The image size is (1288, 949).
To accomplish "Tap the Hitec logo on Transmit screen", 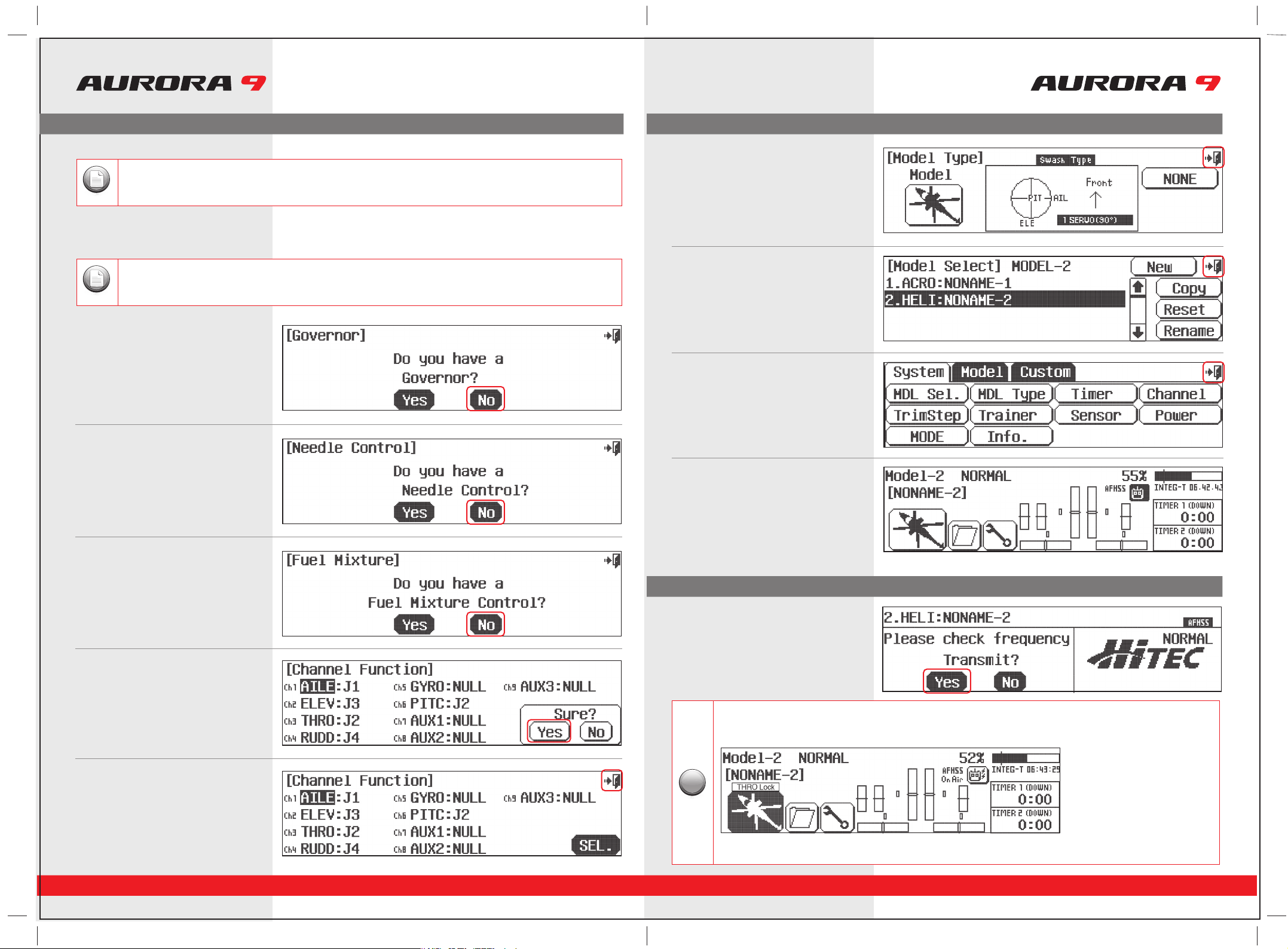I will [x=1145, y=654].
